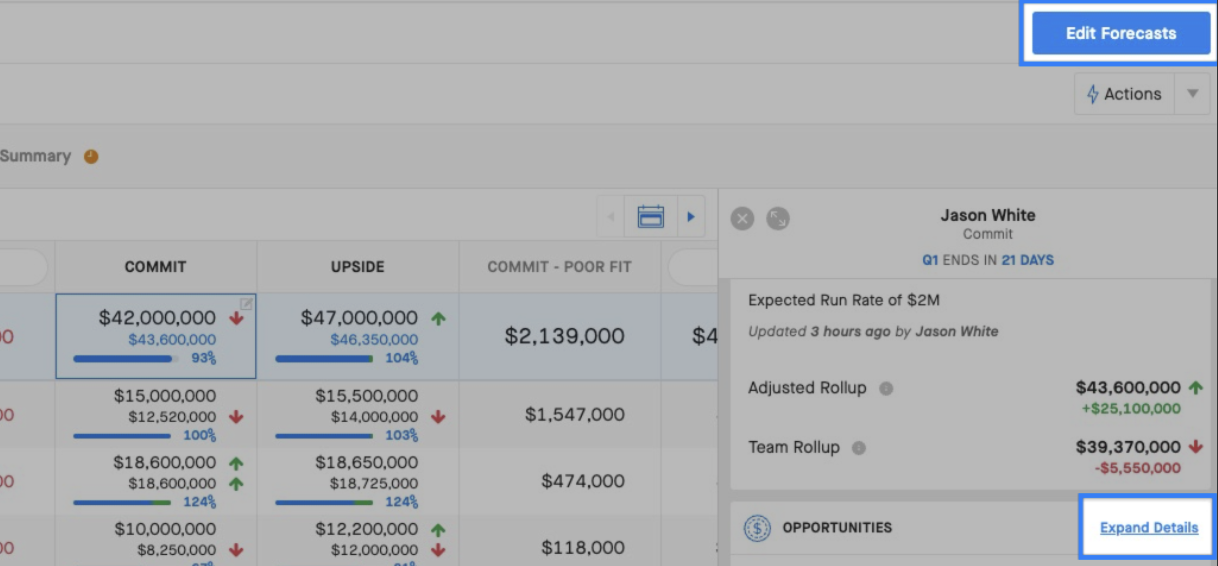Image resolution: width=1218 pixels, height=566 pixels.
Task: Click the red down arrow beside $8,250,000
Action: click(236, 550)
